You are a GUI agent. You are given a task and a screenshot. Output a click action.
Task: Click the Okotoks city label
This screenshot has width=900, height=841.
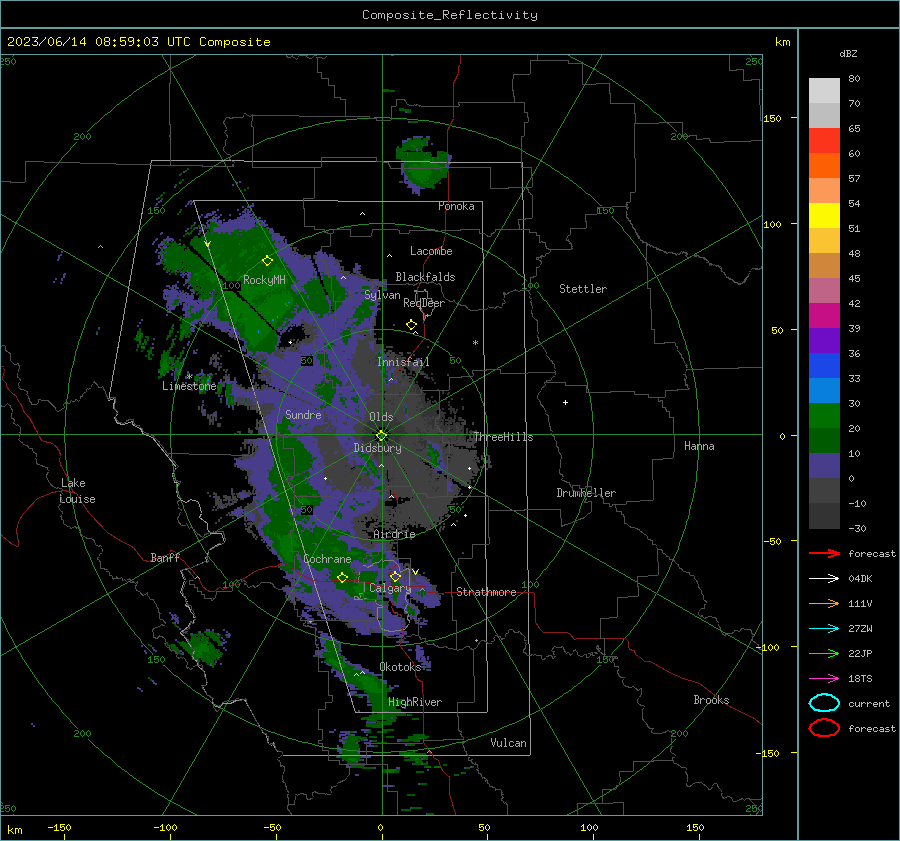(400, 667)
